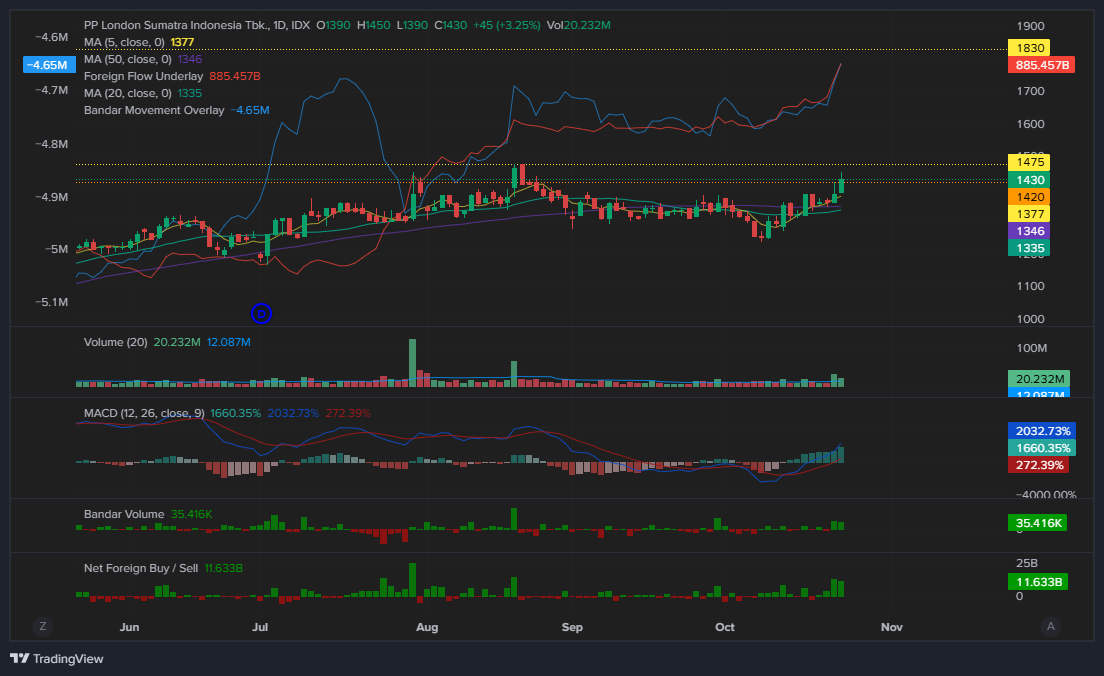Click the 1100 value on price axis

(x=1031, y=286)
